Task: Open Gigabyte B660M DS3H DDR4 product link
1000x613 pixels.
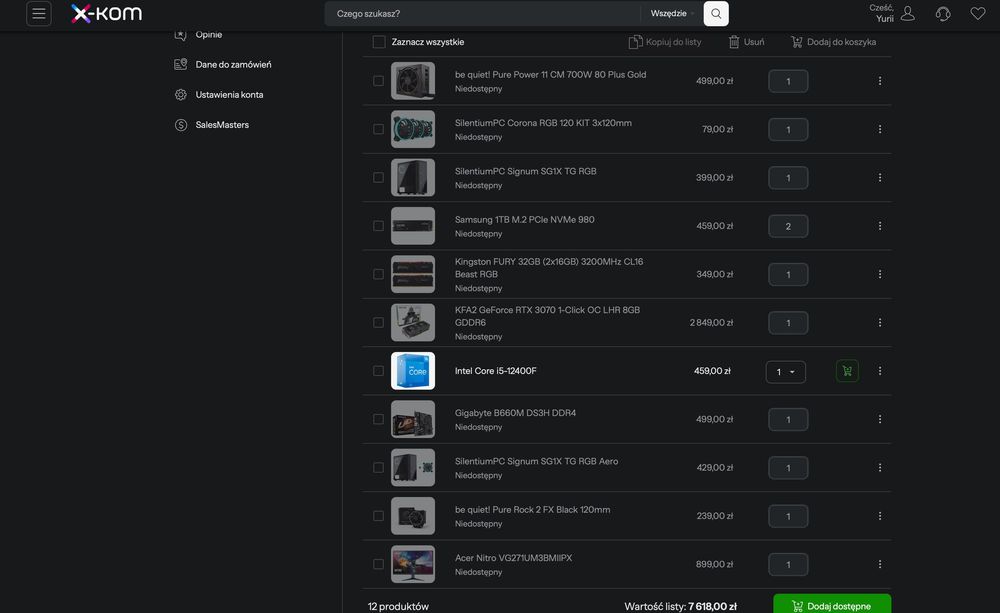Action: 515,413
